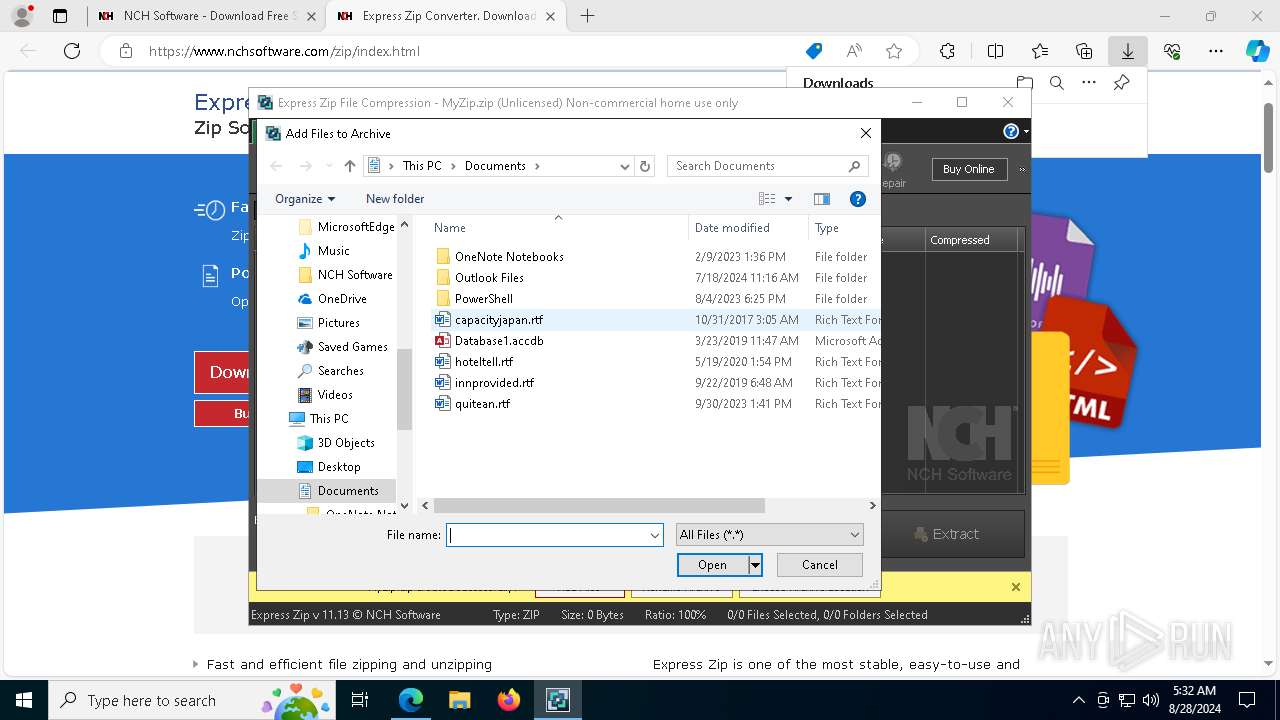Open the OneNote Notebooks folder
This screenshot has width=1280, height=720.
pos(509,257)
